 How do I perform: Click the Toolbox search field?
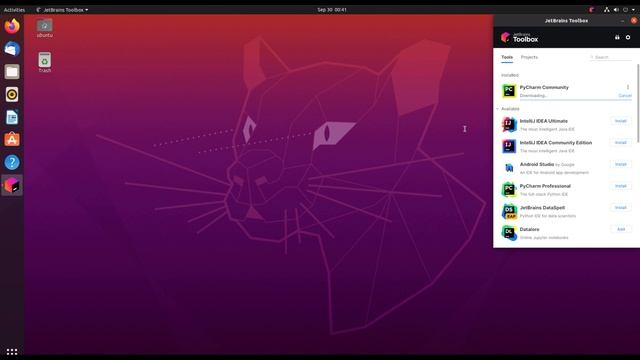(x=611, y=57)
